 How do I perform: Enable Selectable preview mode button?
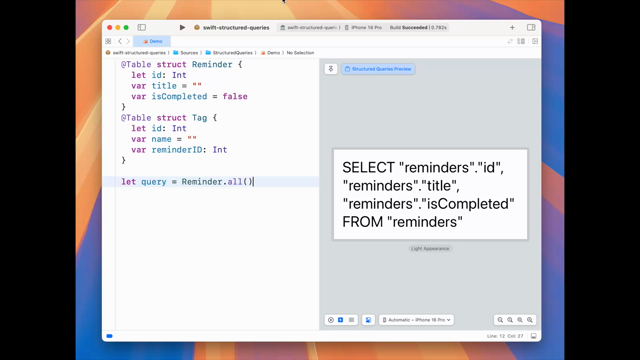(341, 320)
